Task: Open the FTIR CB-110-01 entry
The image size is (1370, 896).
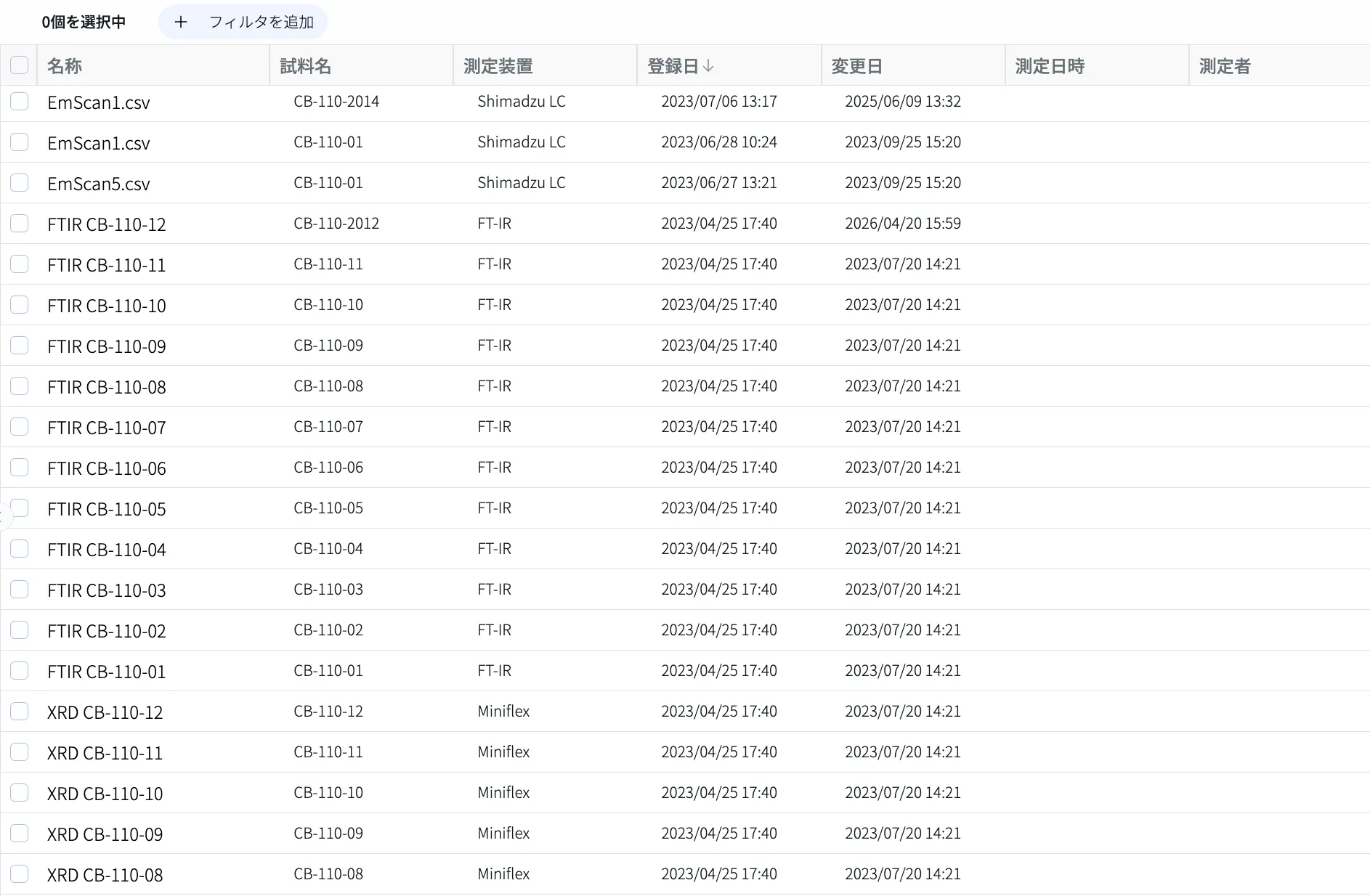Action: pos(107,672)
